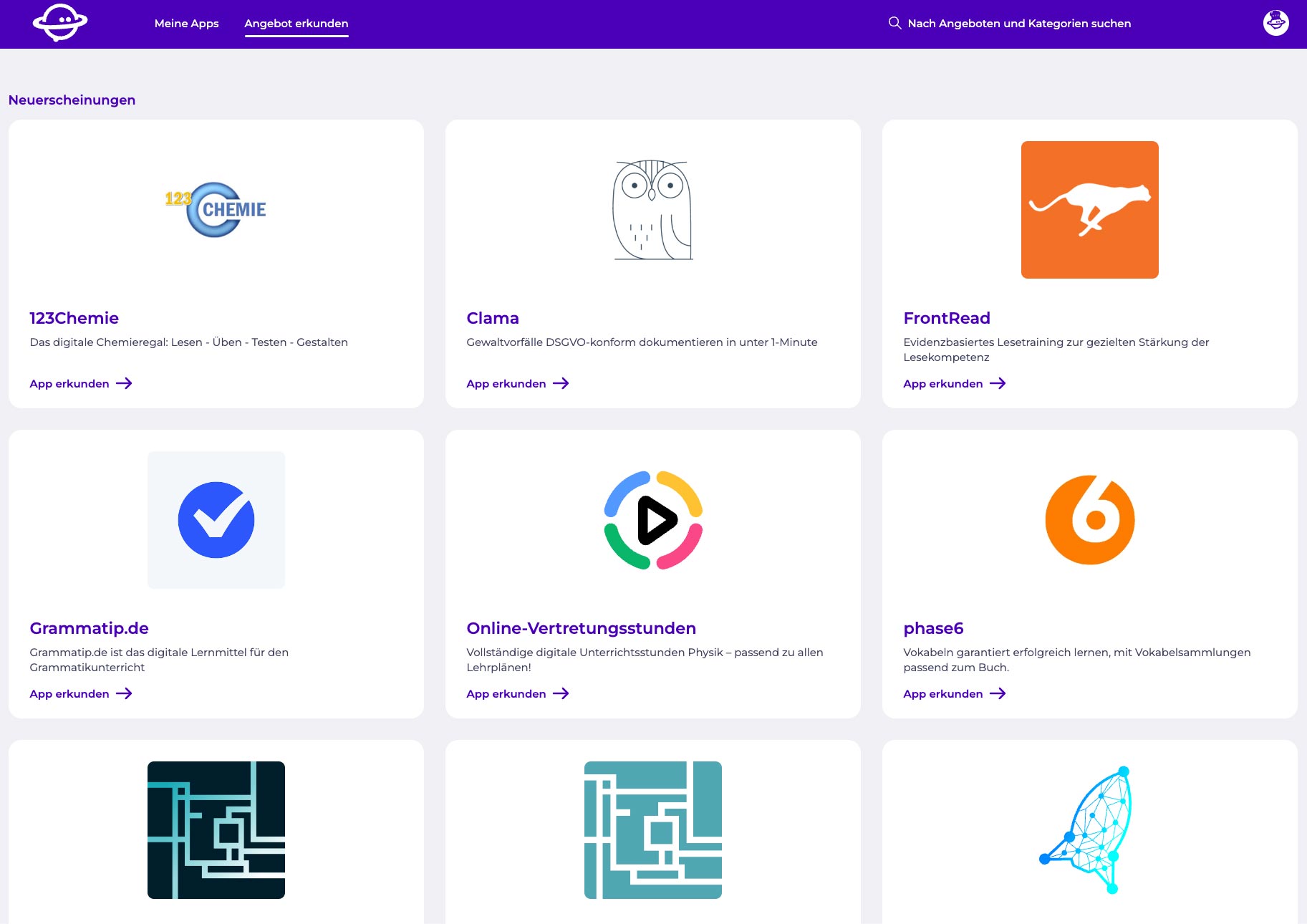Open the user avatar profile menu

coord(1275,23)
